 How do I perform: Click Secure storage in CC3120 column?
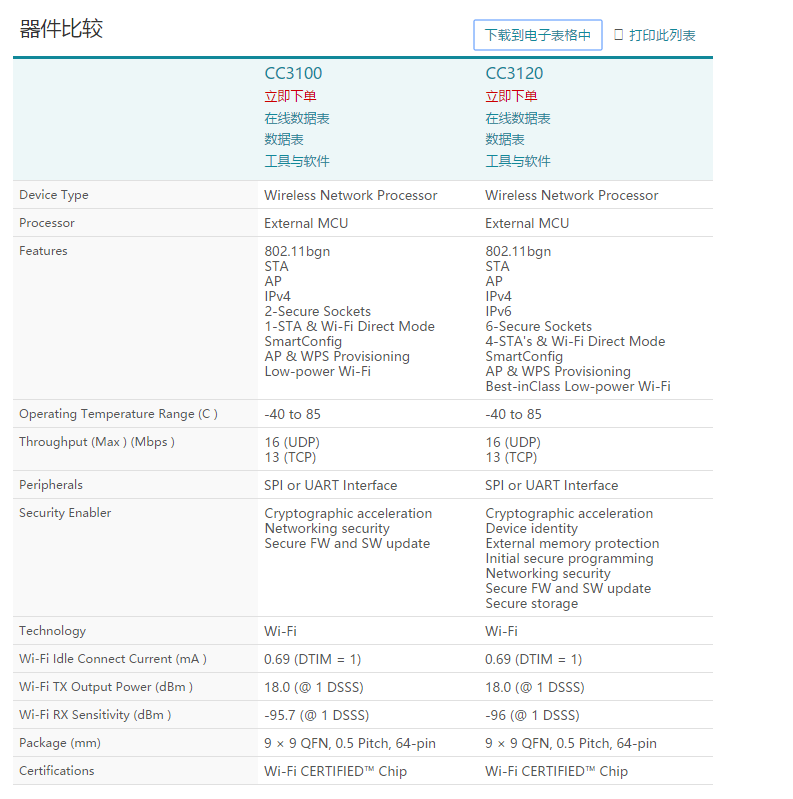532,603
